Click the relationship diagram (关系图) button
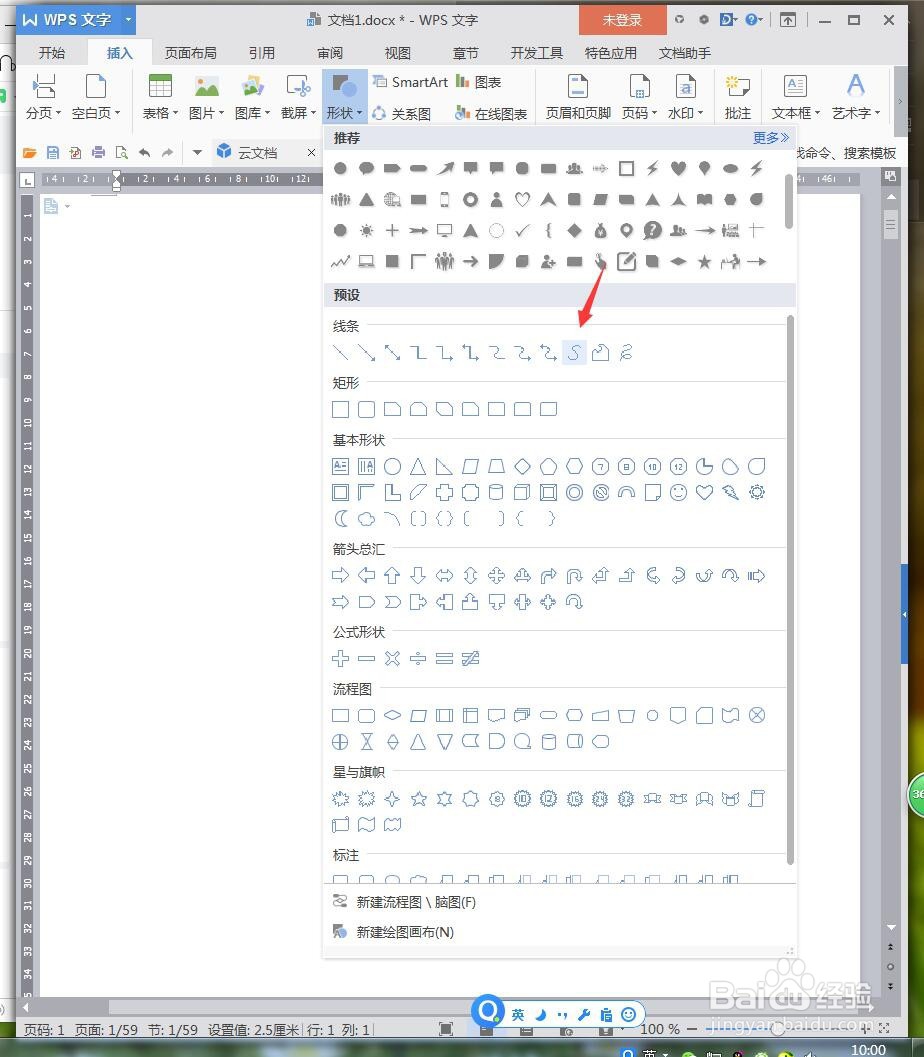The height and width of the screenshot is (1057, 924). tap(402, 113)
